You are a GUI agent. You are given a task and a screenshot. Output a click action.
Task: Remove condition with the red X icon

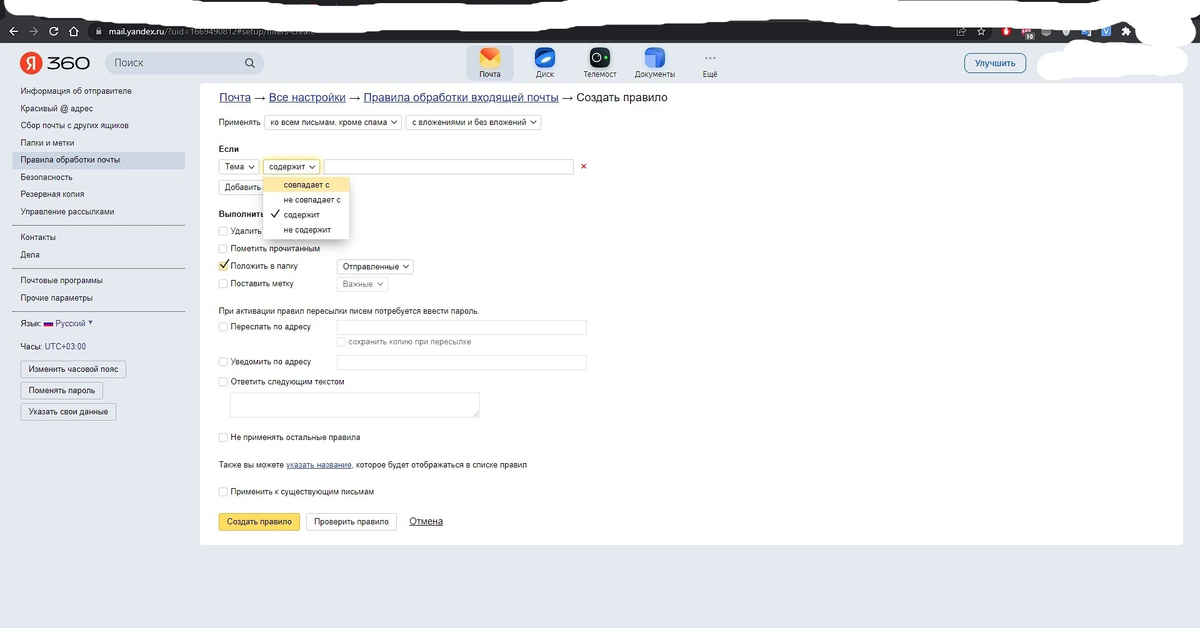(x=584, y=167)
